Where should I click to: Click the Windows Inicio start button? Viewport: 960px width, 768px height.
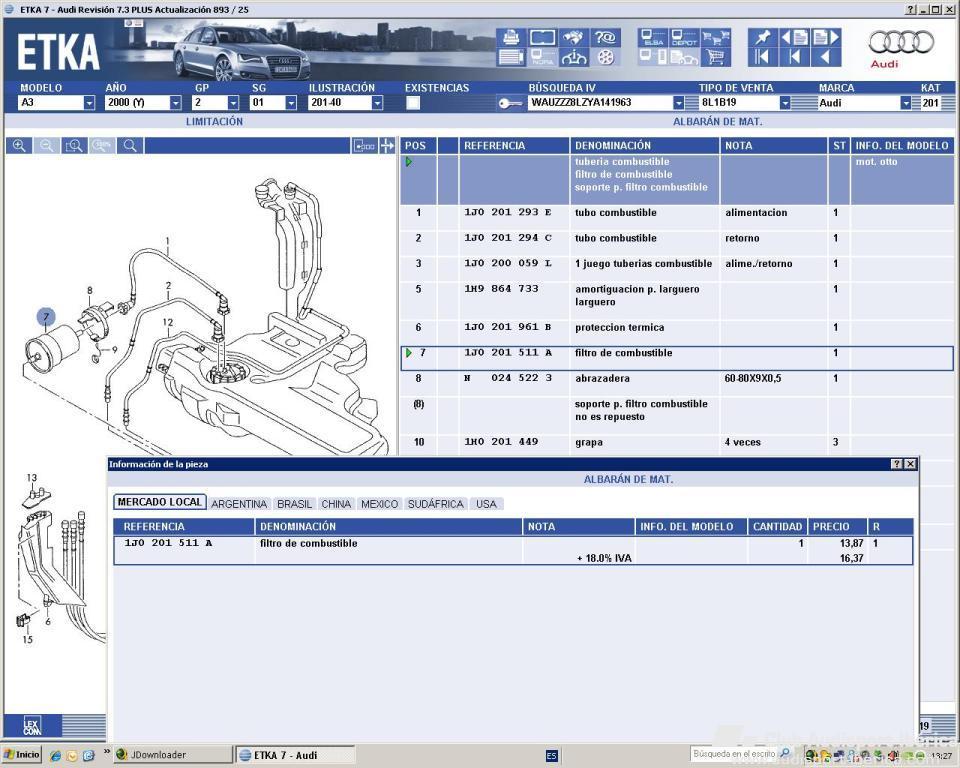coord(21,755)
